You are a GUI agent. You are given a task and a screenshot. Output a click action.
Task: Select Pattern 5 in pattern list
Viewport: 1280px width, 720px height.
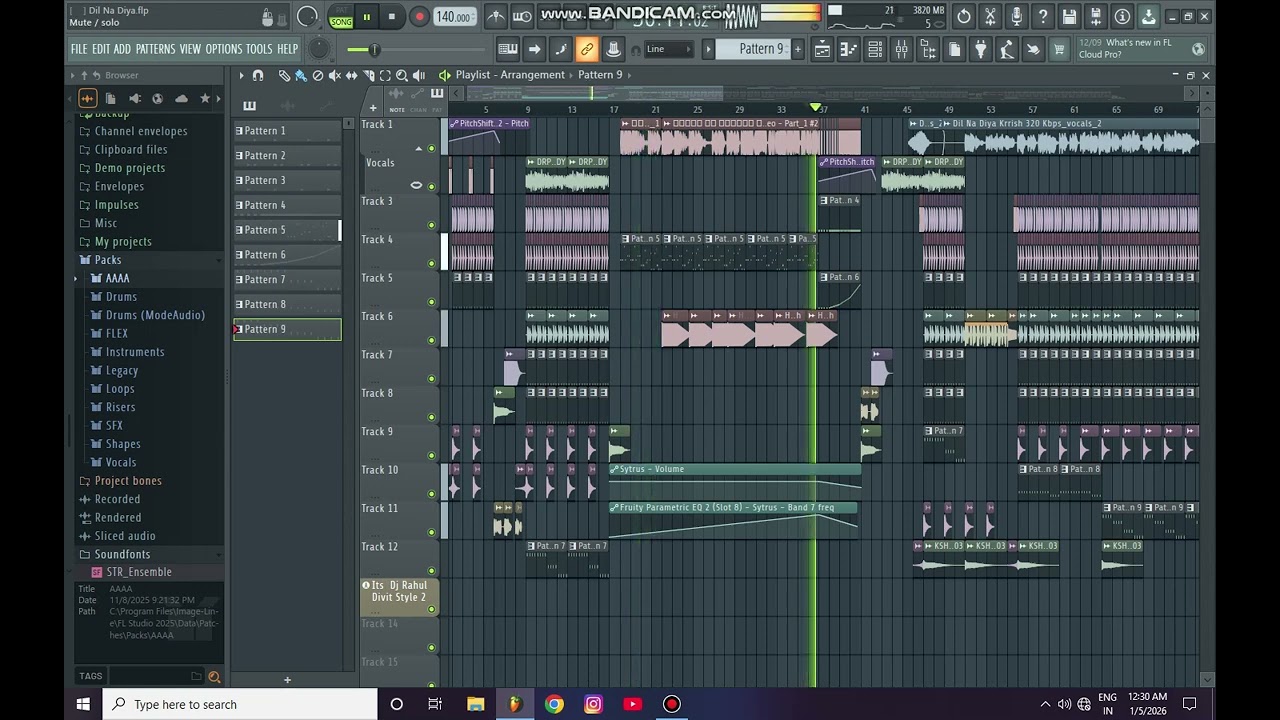coord(286,230)
